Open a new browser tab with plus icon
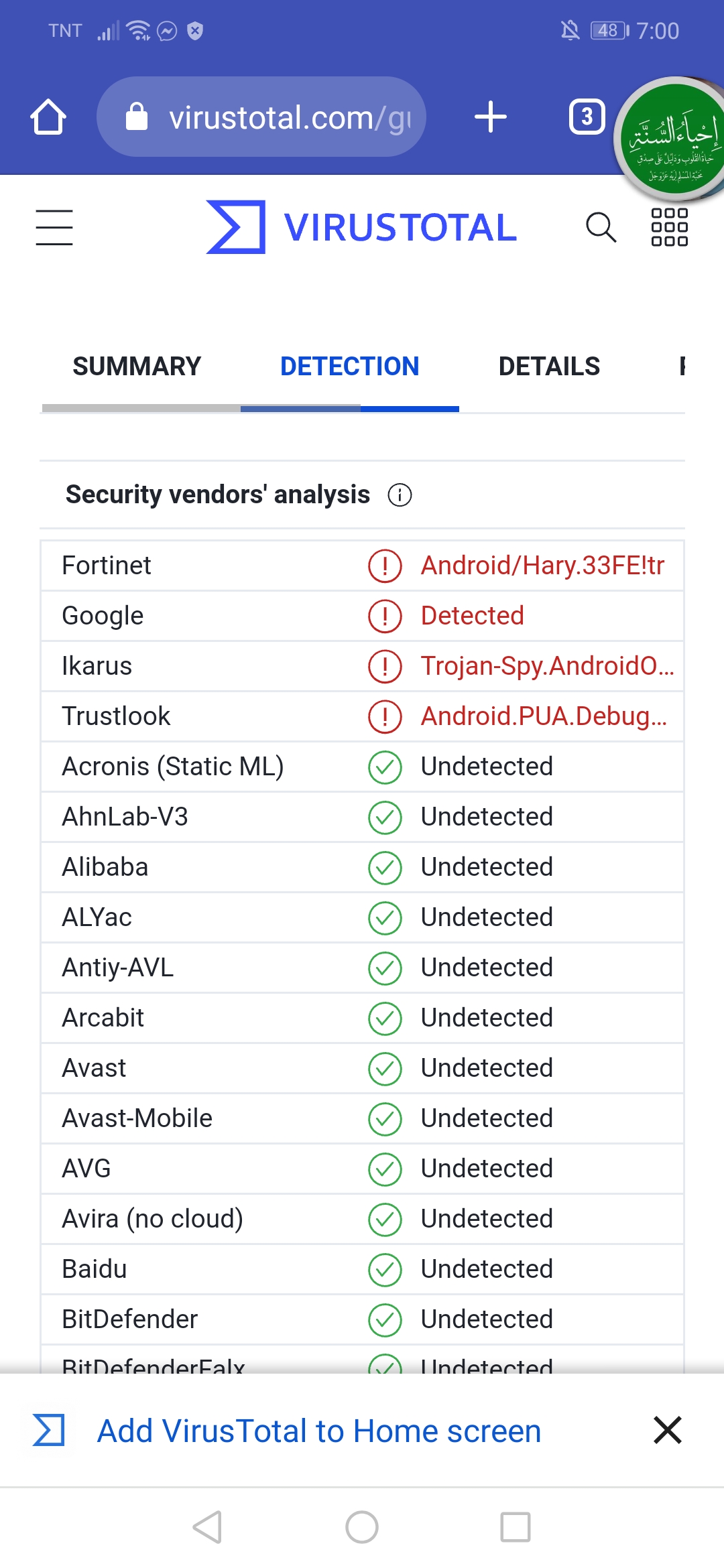This screenshot has width=724, height=1568. [x=491, y=117]
